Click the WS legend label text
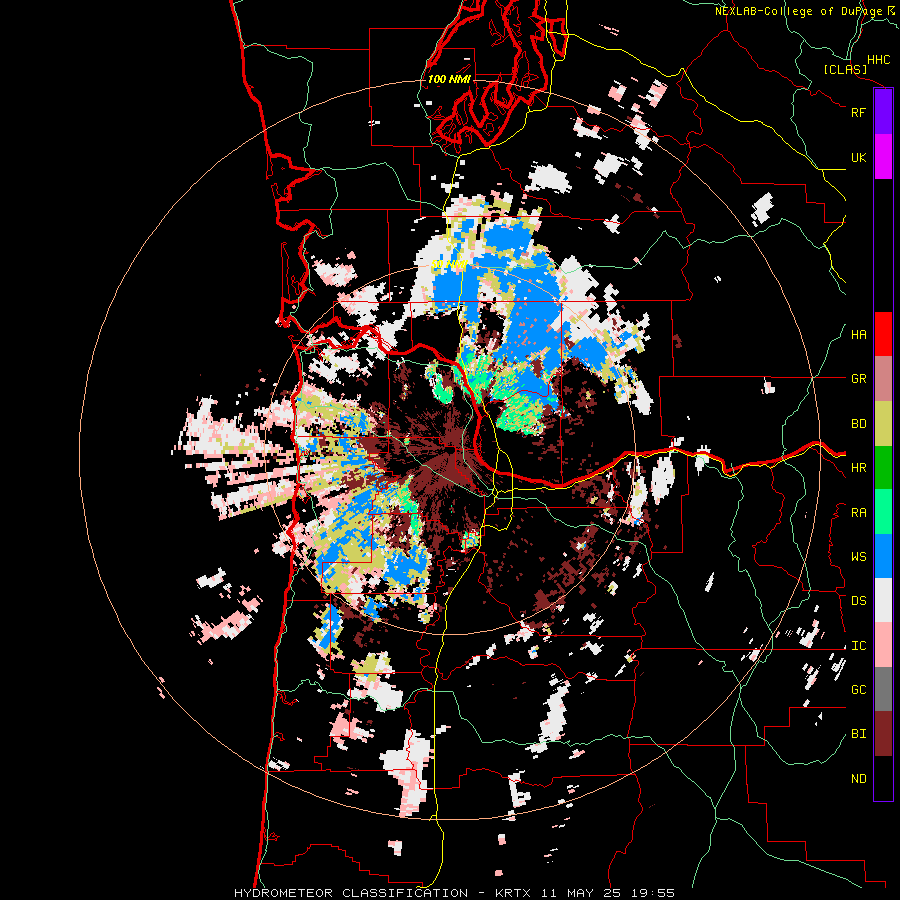This screenshot has height=900, width=900. [x=858, y=557]
